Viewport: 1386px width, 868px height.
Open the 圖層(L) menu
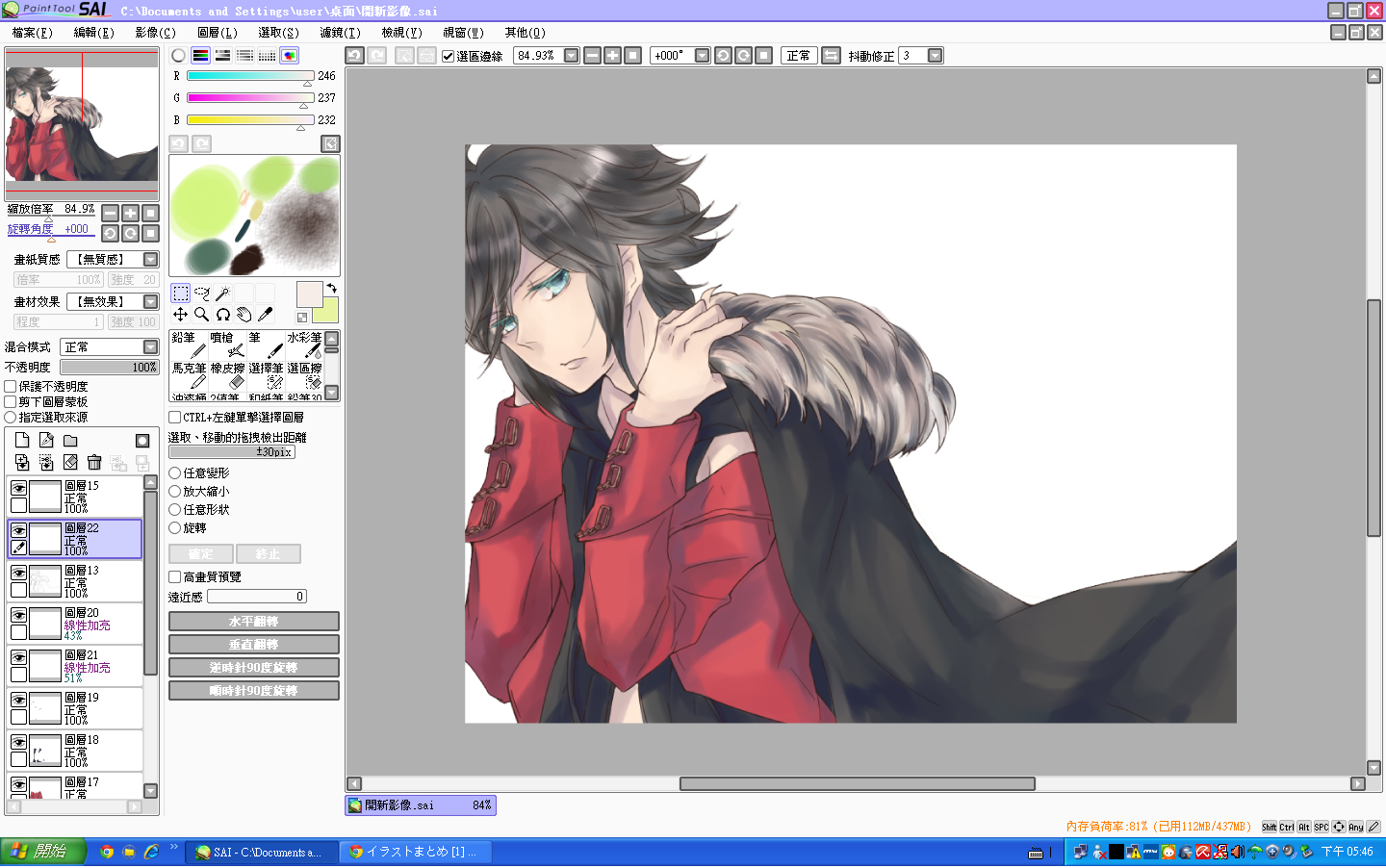tap(217, 33)
